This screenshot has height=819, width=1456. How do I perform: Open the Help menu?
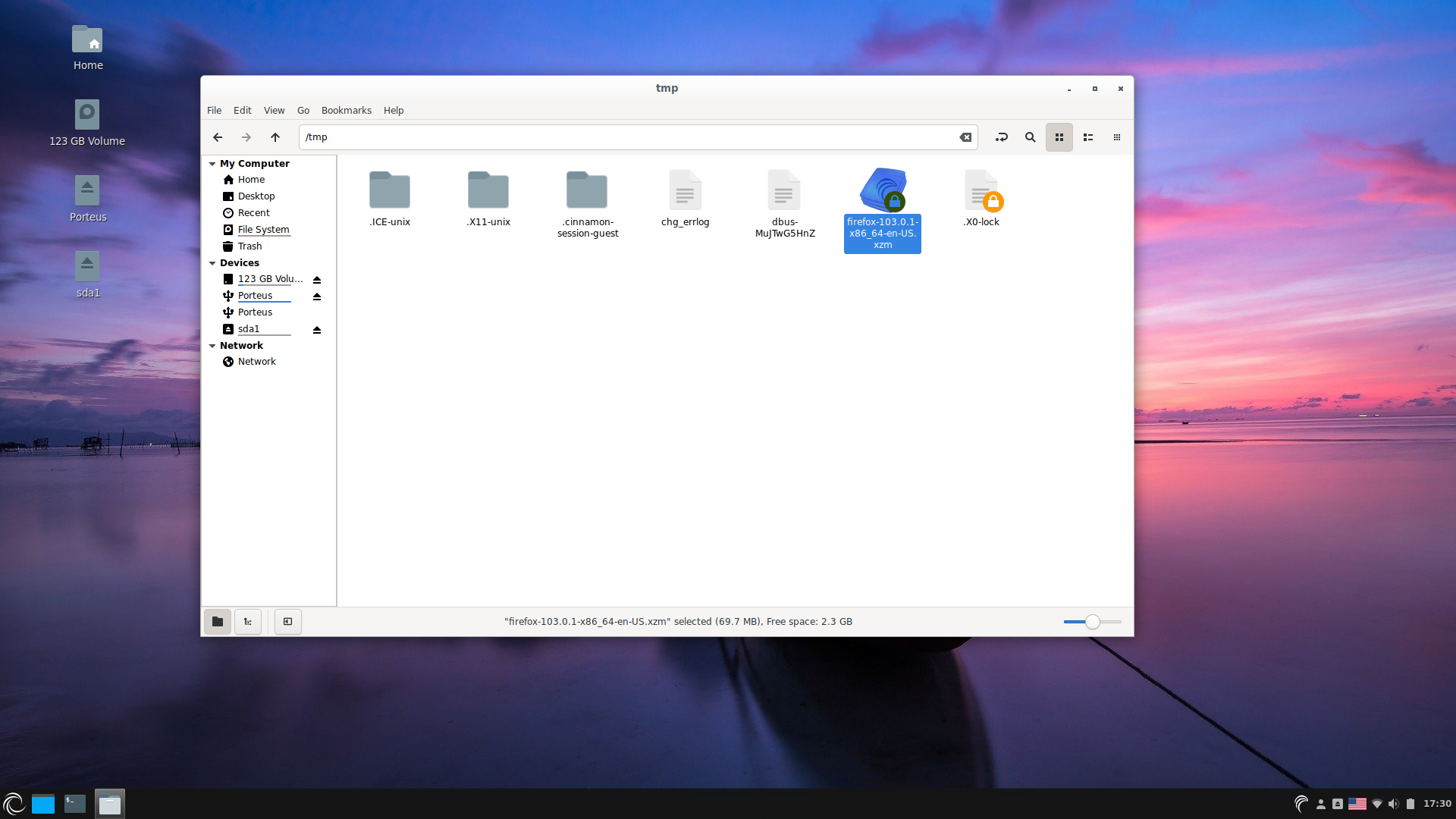click(x=394, y=111)
